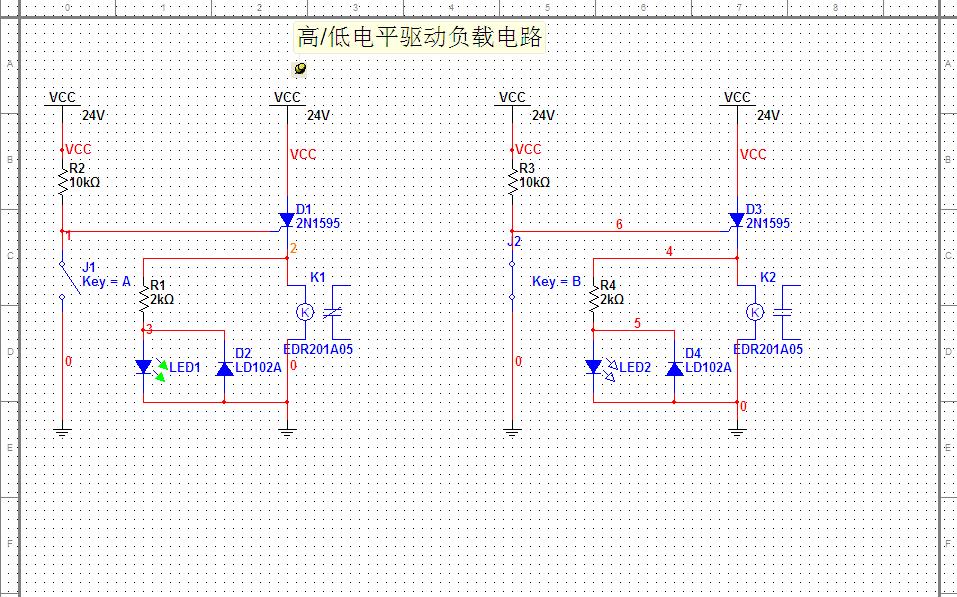Image resolution: width=957 pixels, height=597 pixels.
Task: Click the leftmost VCC power symbol above R2
Action: point(63,98)
